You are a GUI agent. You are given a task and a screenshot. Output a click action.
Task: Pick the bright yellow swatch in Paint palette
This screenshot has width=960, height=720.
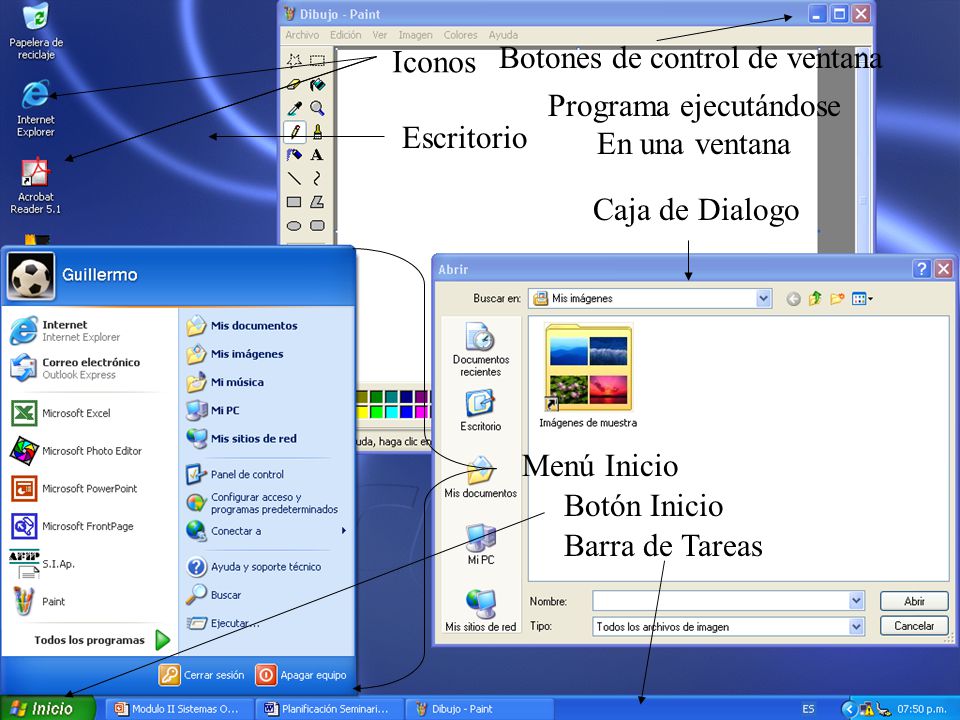[x=362, y=411]
